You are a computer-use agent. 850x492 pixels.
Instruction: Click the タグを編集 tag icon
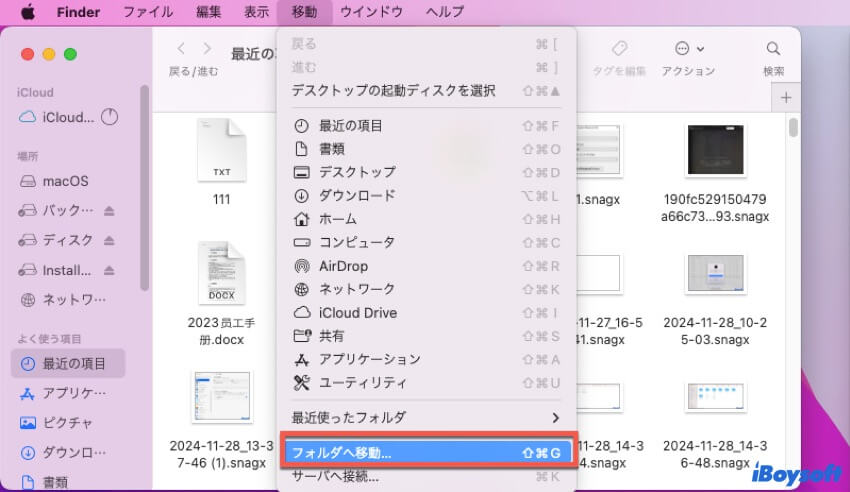pos(619,49)
